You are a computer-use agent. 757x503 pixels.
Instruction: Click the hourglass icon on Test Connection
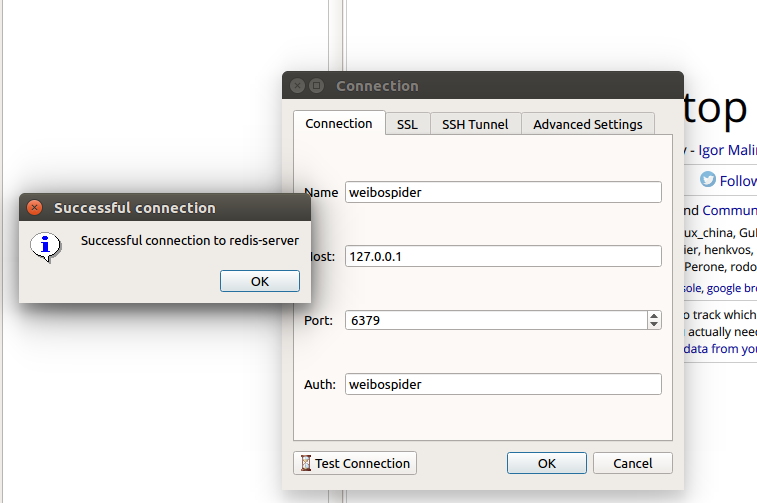click(306, 463)
